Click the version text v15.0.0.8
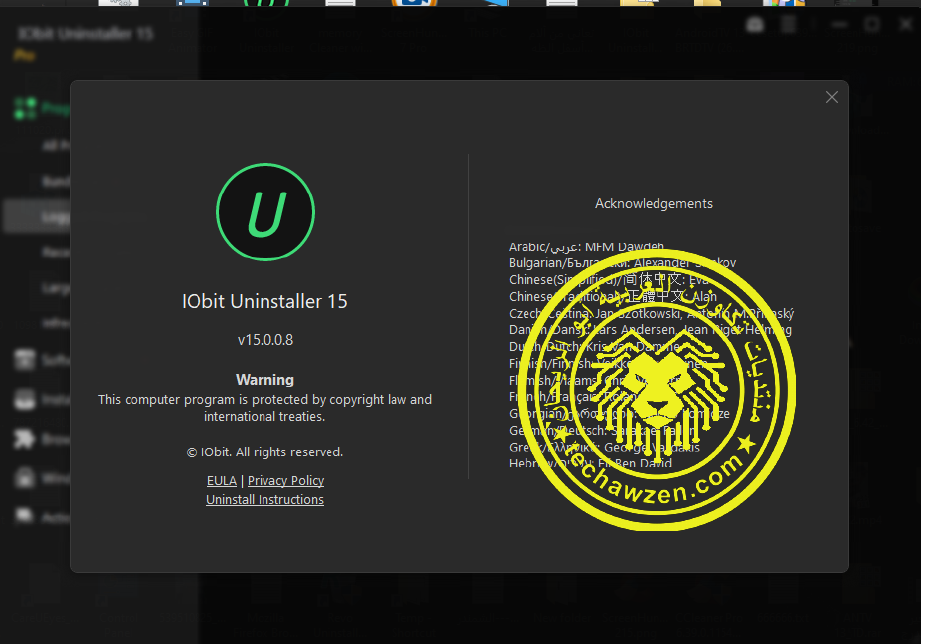 265,340
